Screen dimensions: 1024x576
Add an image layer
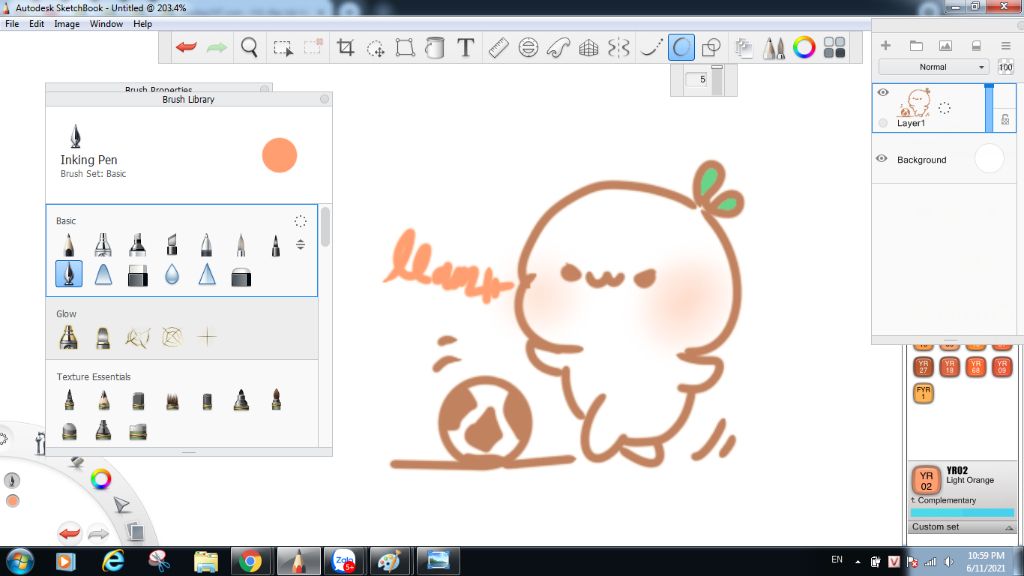coord(945,46)
